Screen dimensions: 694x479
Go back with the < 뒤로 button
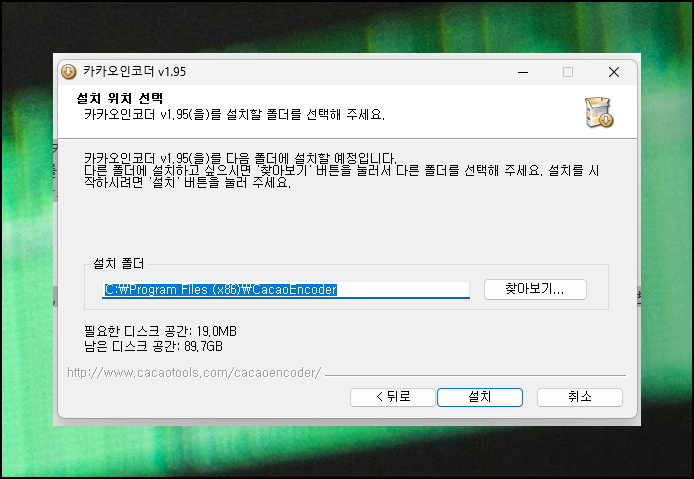[393, 397]
